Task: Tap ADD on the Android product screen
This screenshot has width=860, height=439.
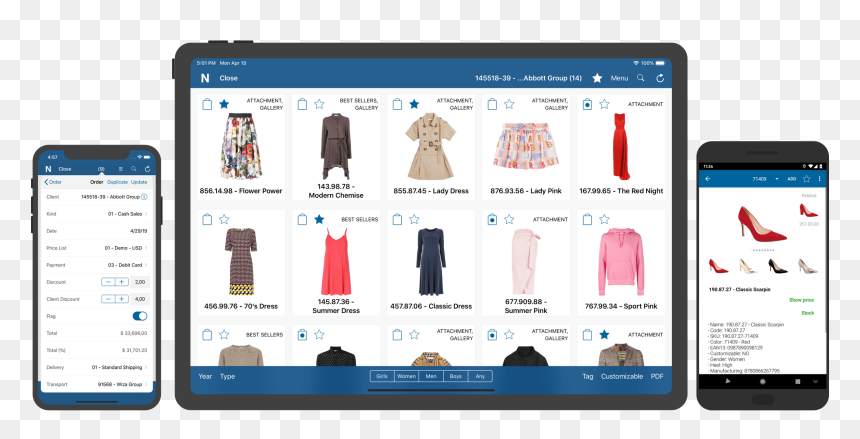Action: [x=792, y=179]
